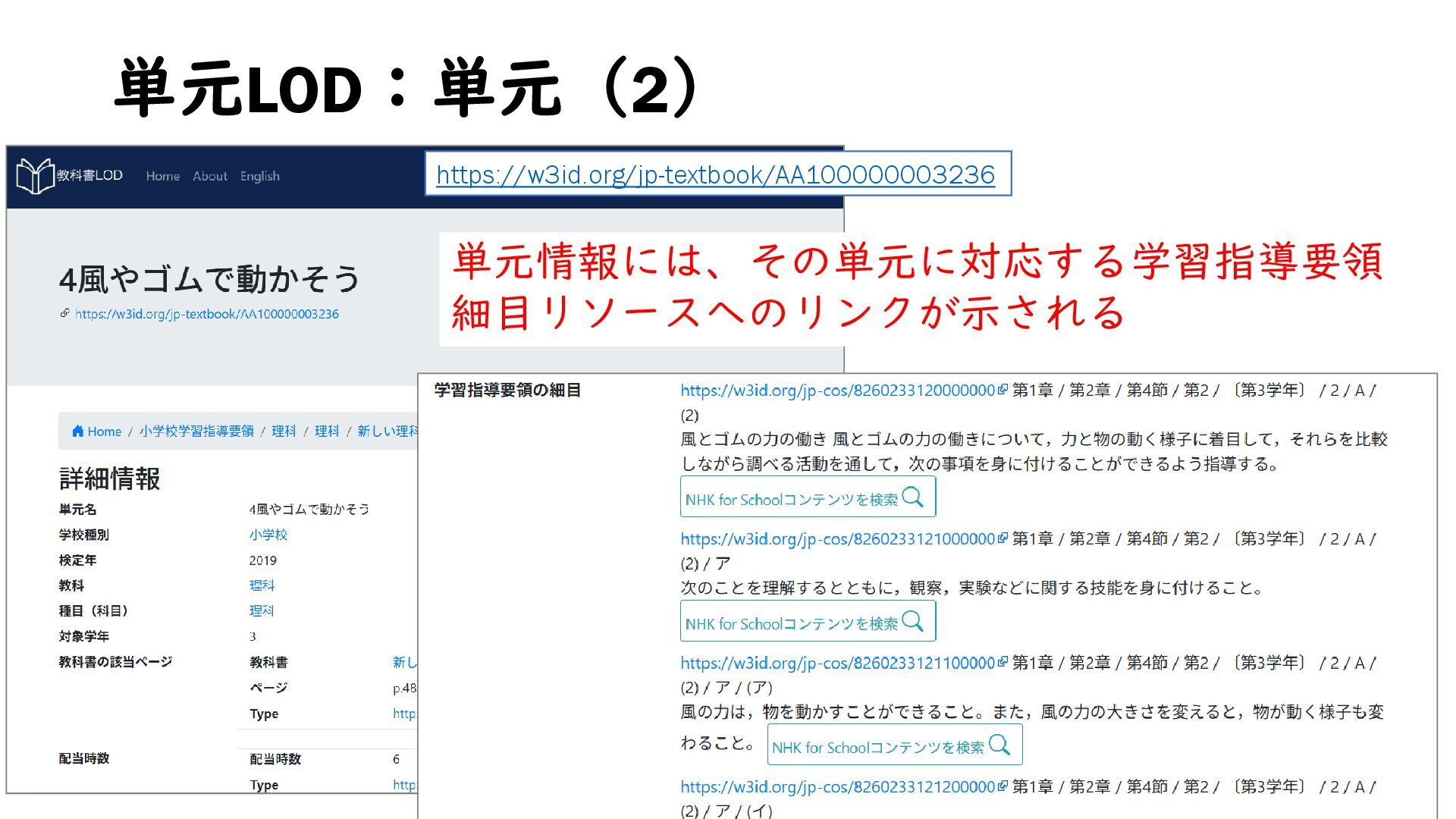
Task: Open the About menu item
Action: pos(209,176)
